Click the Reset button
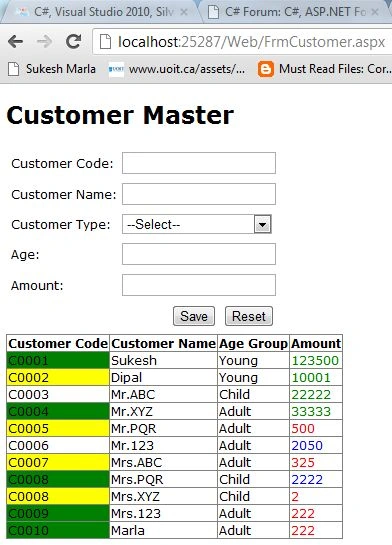Screen dimensions: 392x545 pos(249,316)
